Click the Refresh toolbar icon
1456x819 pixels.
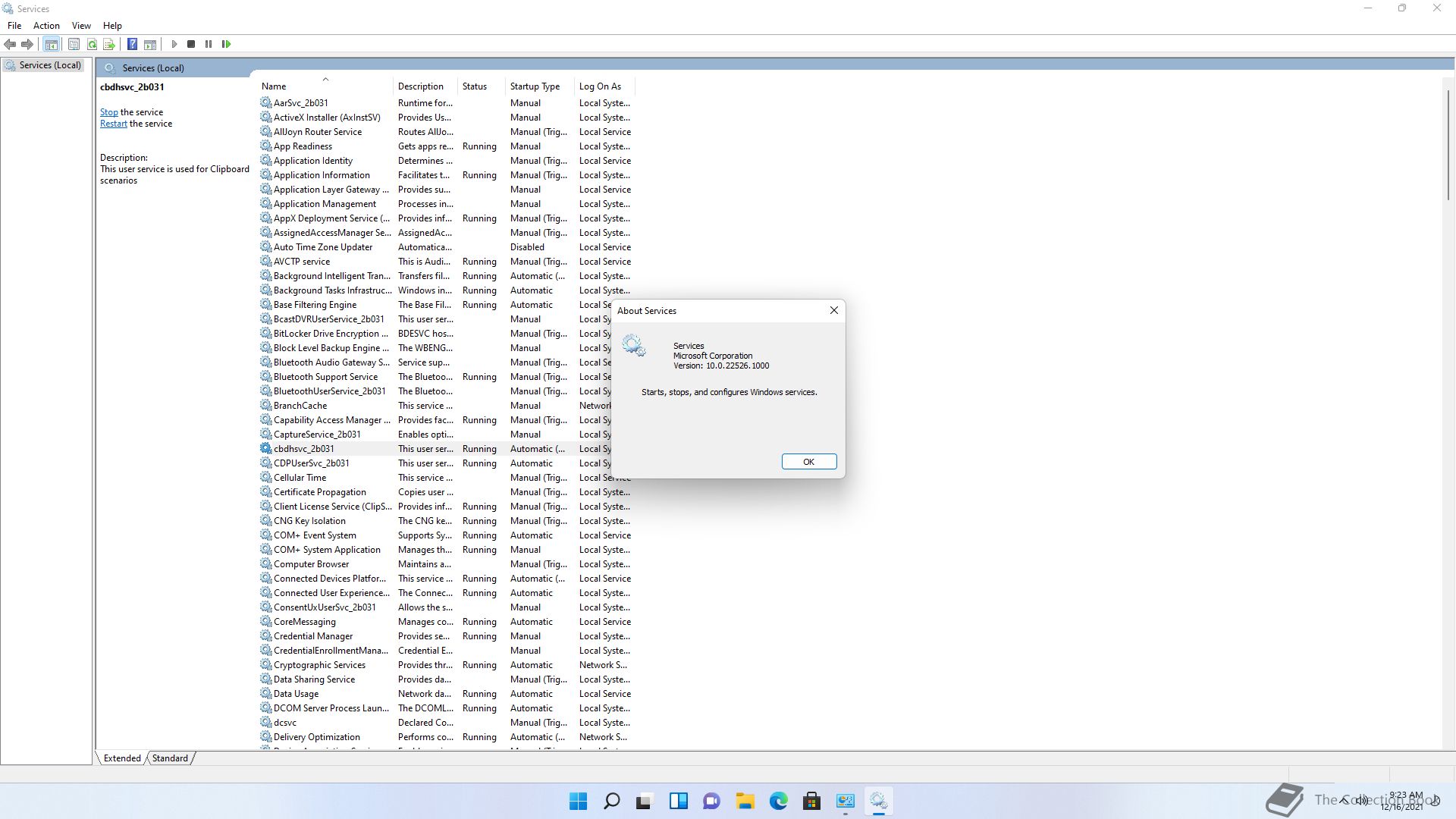click(92, 44)
